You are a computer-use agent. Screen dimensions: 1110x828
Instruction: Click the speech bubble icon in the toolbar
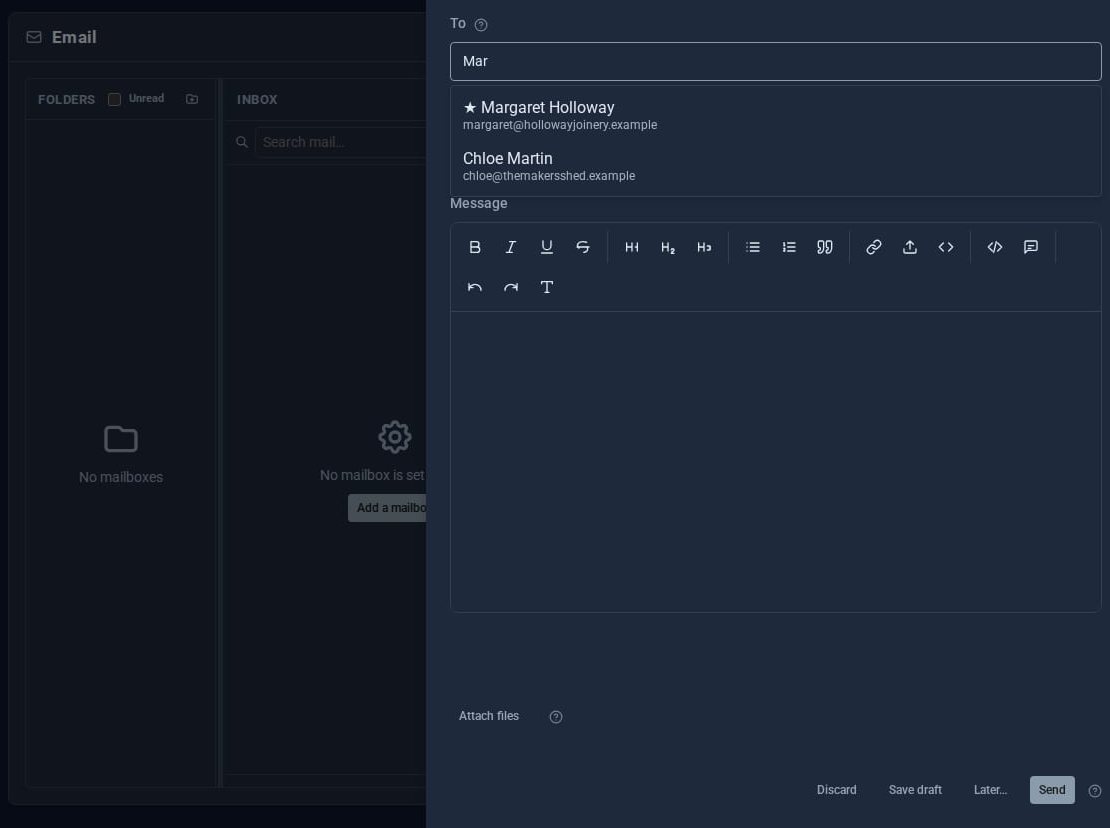point(1031,247)
